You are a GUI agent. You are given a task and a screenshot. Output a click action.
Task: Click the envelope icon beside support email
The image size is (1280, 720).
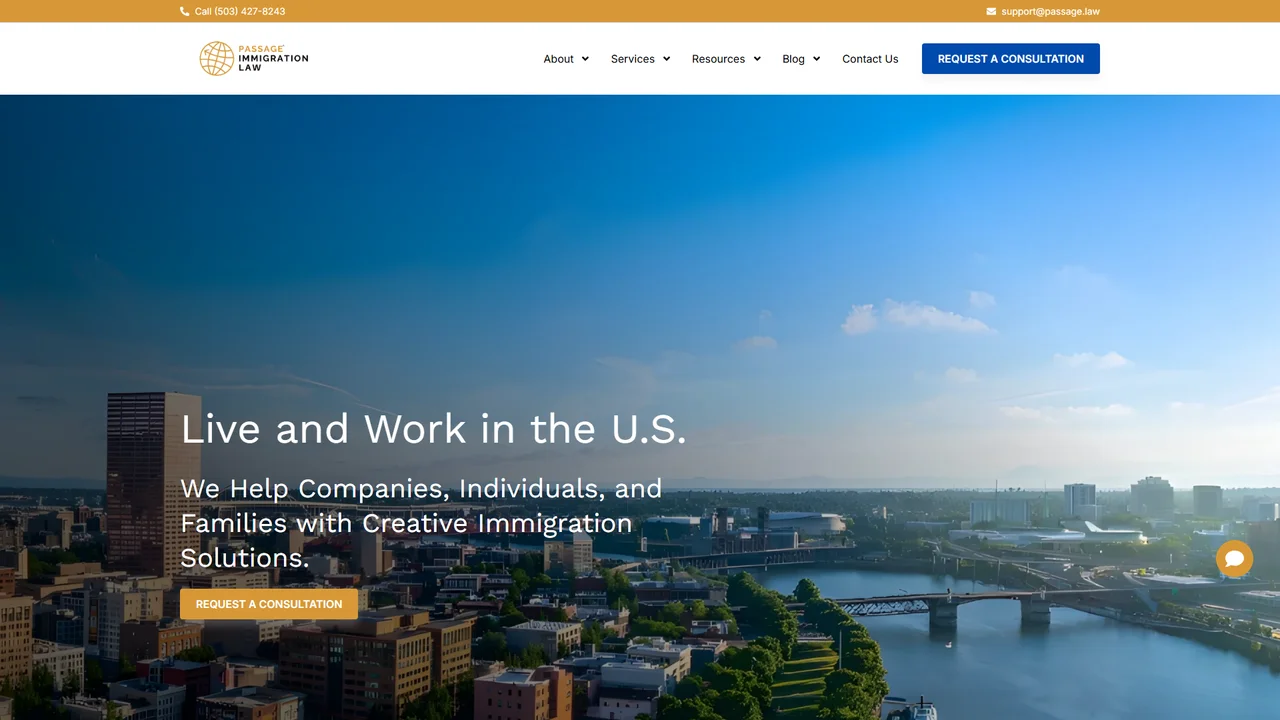pyautogui.click(x=991, y=12)
